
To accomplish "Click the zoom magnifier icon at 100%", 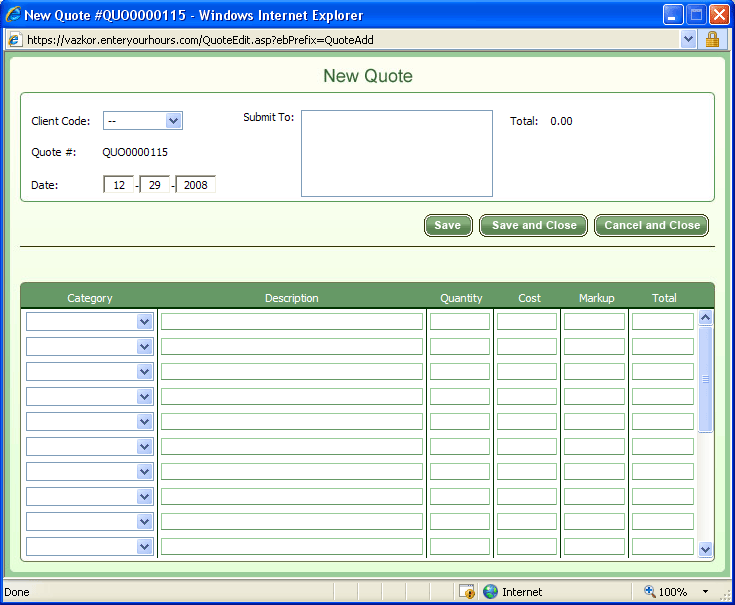I will 650,591.
